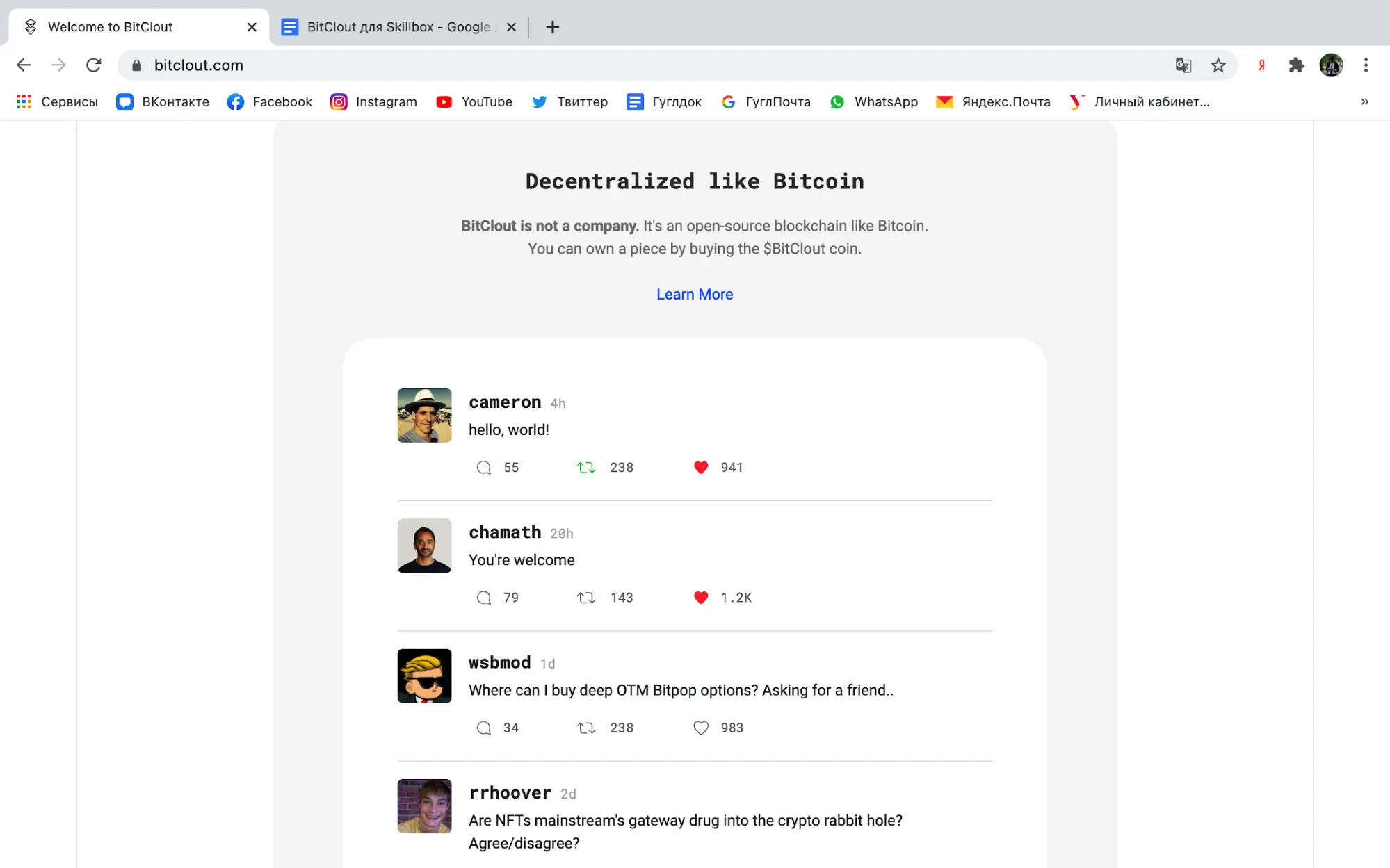This screenshot has width=1390, height=868.
Task: Like wsbmod's post with heart icon
Action: [x=700, y=728]
